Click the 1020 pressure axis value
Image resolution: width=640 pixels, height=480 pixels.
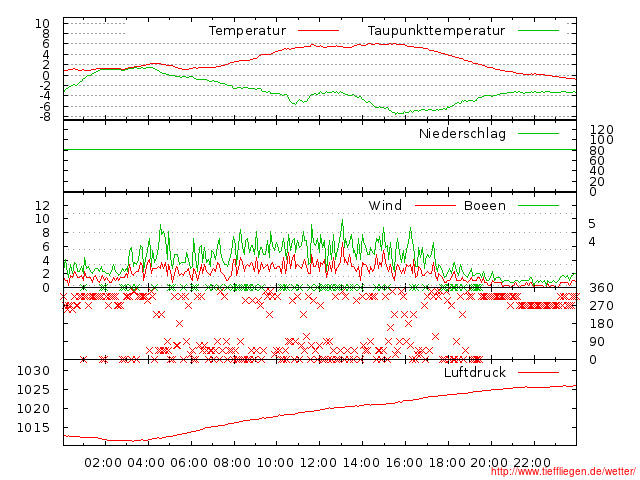(33, 409)
